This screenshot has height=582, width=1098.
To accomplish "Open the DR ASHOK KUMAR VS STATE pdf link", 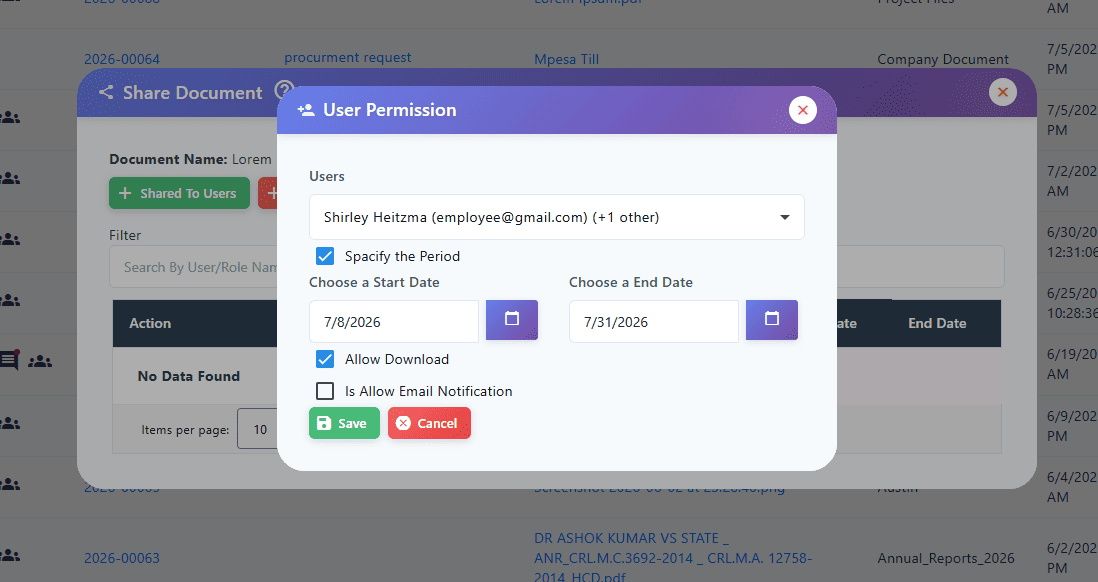I will point(673,557).
